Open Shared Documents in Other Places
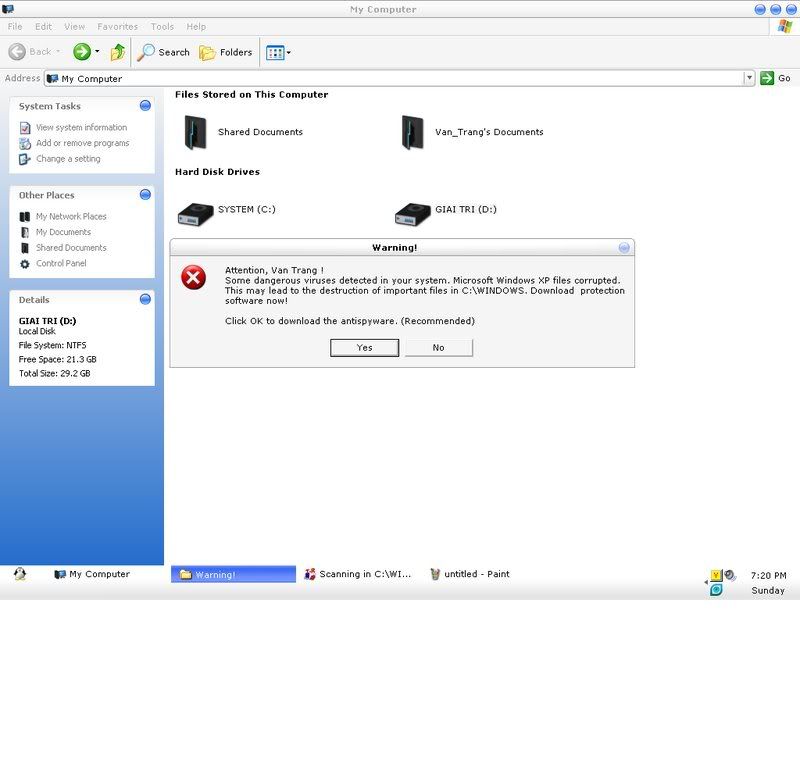The image size is (800, 781). coord(71,248)
